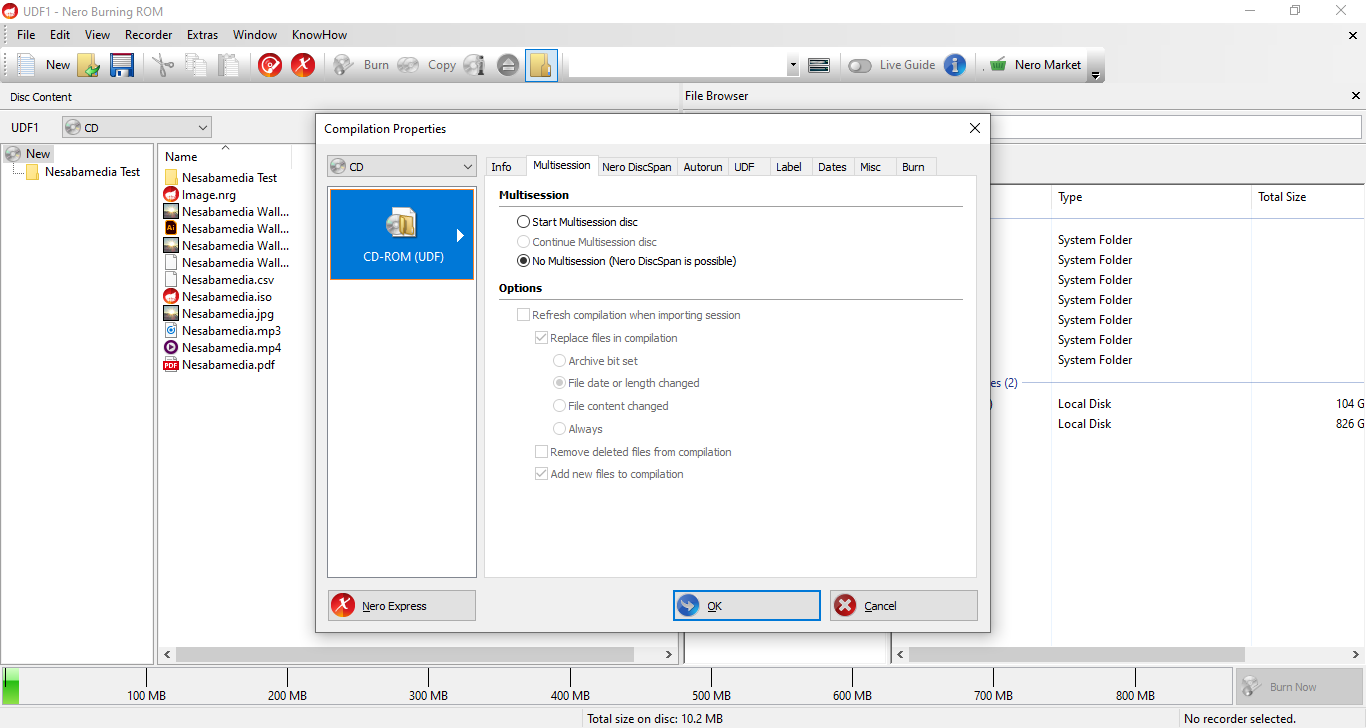The image size is (1366, 728).
Task: Select Start Multisession disc radio button
Action: tap(523, 222)
